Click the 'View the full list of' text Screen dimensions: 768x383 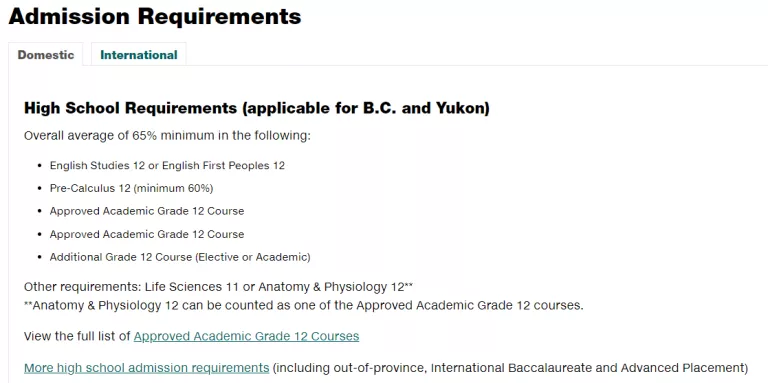77,336
